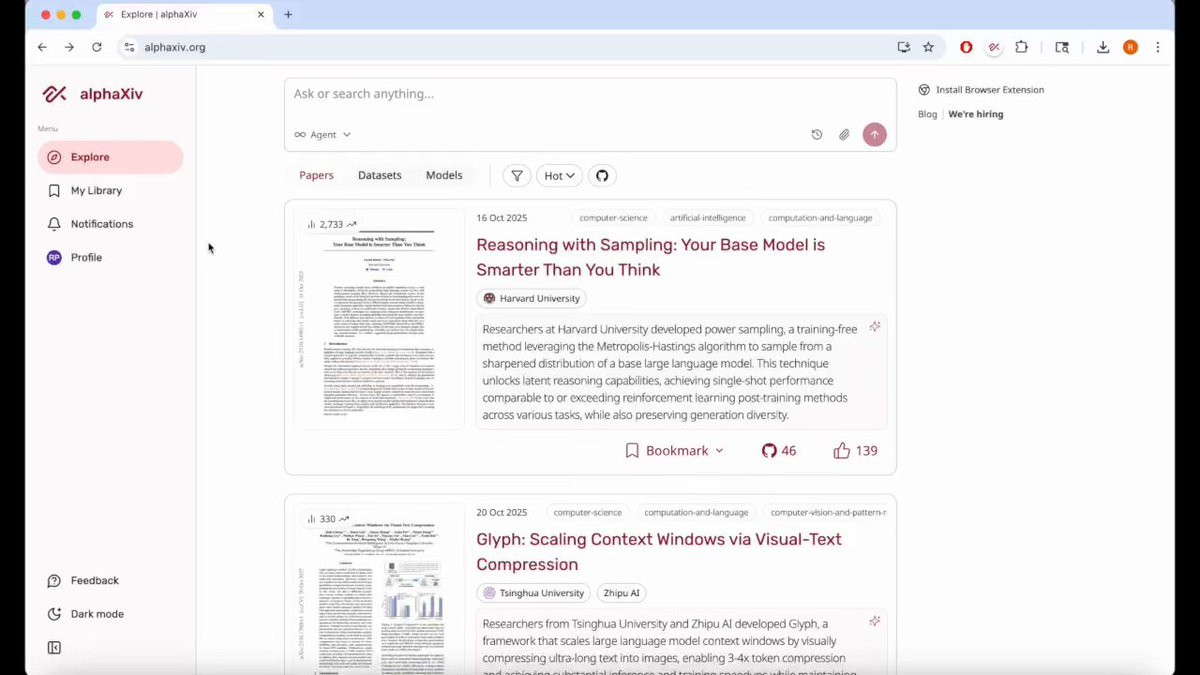The image size is (1200, 675).
Task: Open the filter funnel icon
Action: pyautogui.click(x=516, y=176)
